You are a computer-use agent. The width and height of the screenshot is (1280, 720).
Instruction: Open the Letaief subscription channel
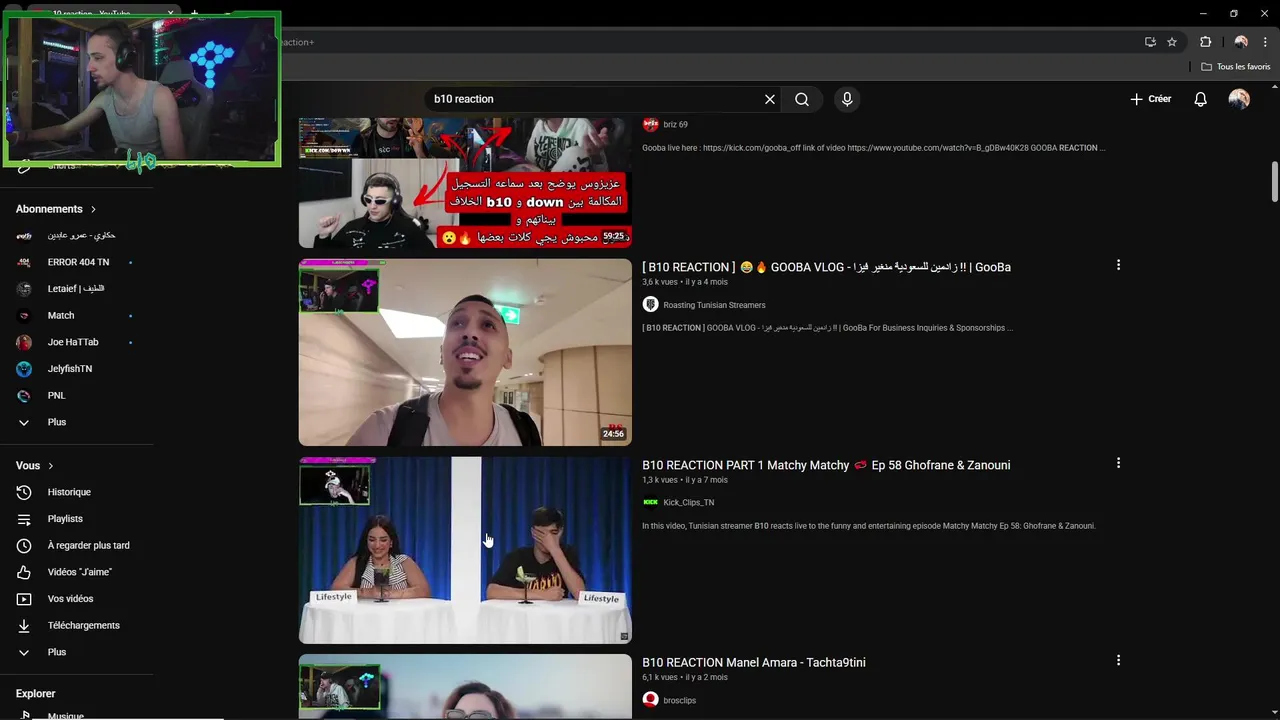click(76, 289)
